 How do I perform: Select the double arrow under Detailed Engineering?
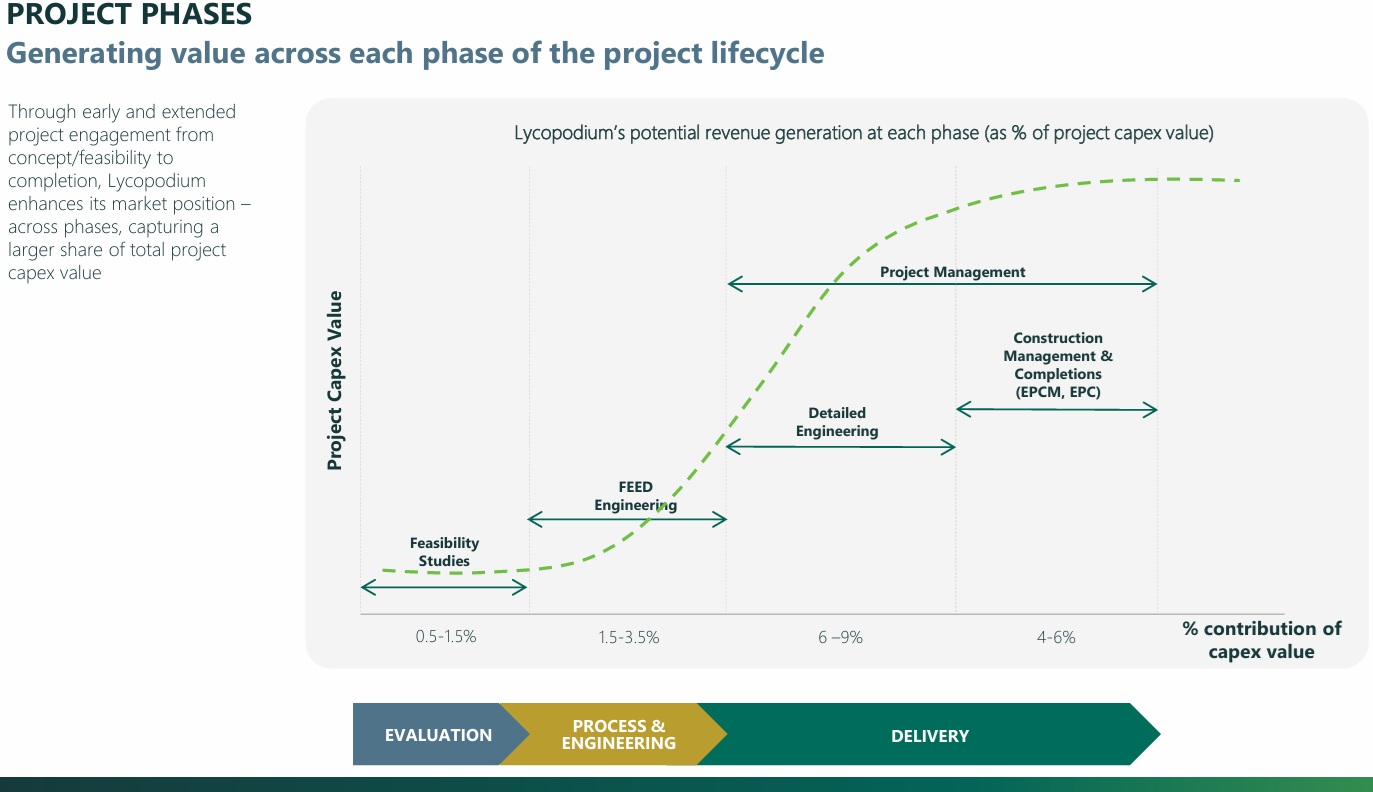[x=841, y=447]
